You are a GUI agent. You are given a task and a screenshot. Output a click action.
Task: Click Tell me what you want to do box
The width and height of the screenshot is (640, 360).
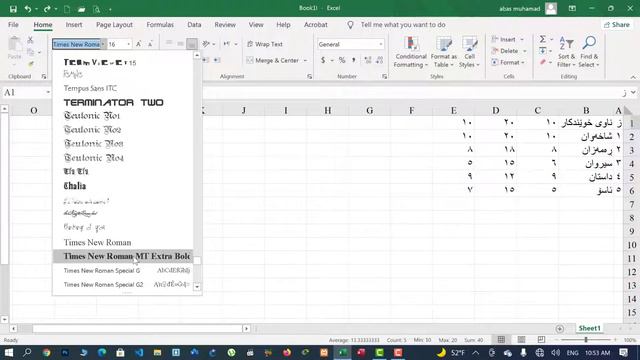coord(402,25)
